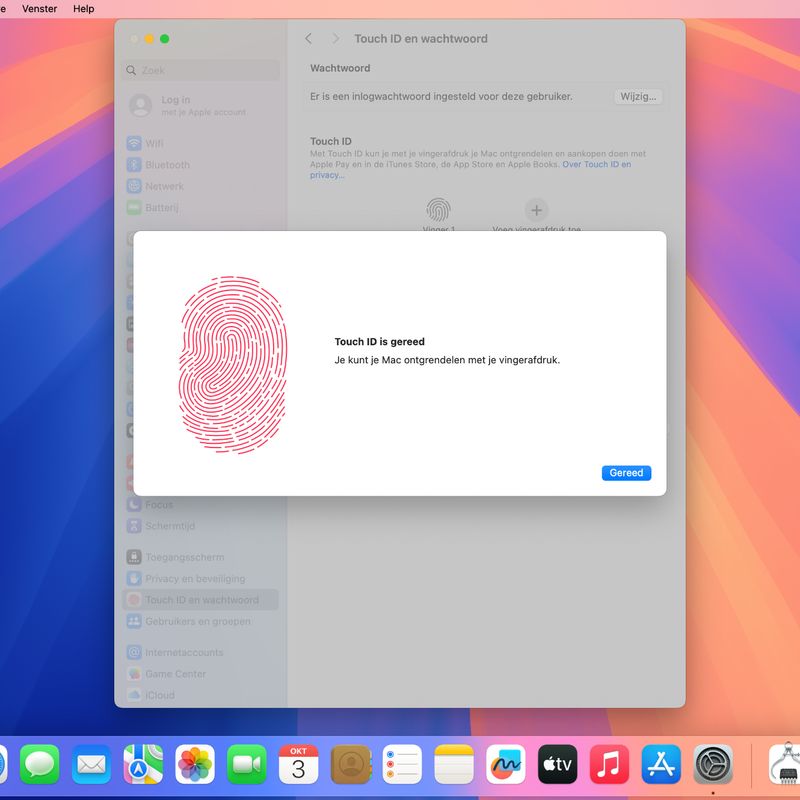
Task: Click the Wijzig password button
Action: (638, 97)
